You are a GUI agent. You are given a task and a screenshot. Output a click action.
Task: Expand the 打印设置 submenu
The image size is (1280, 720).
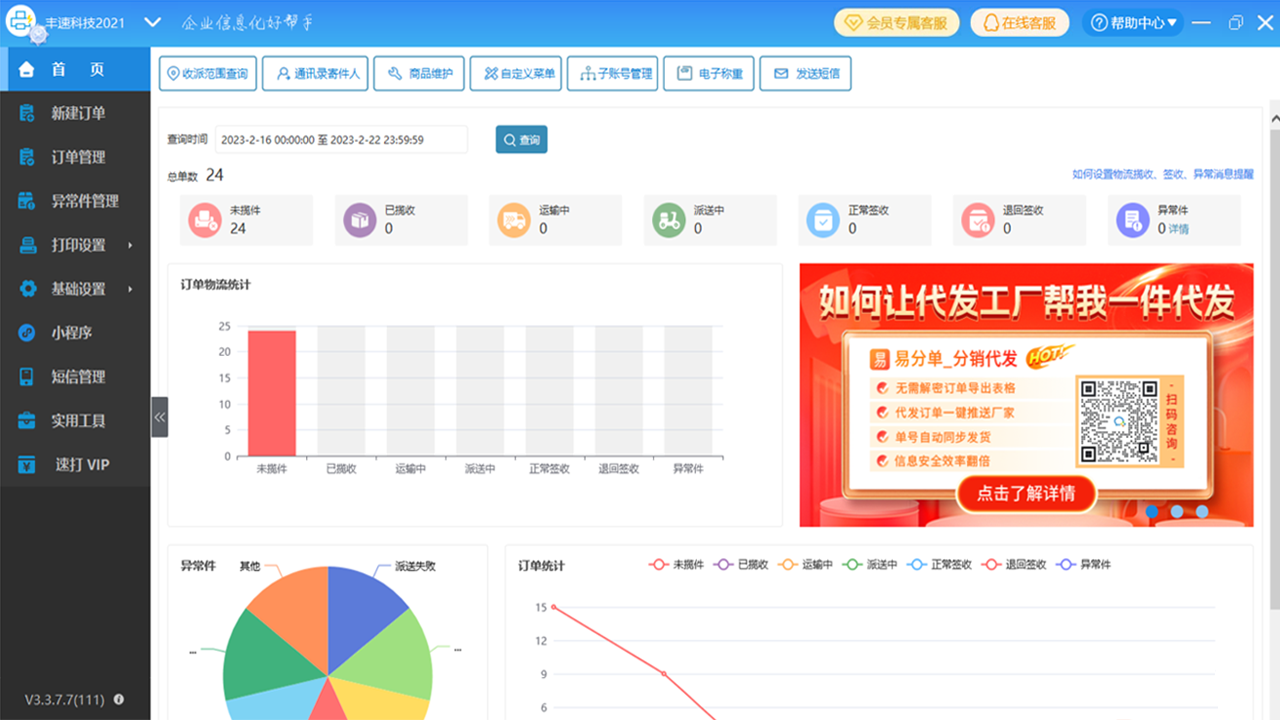78,245
